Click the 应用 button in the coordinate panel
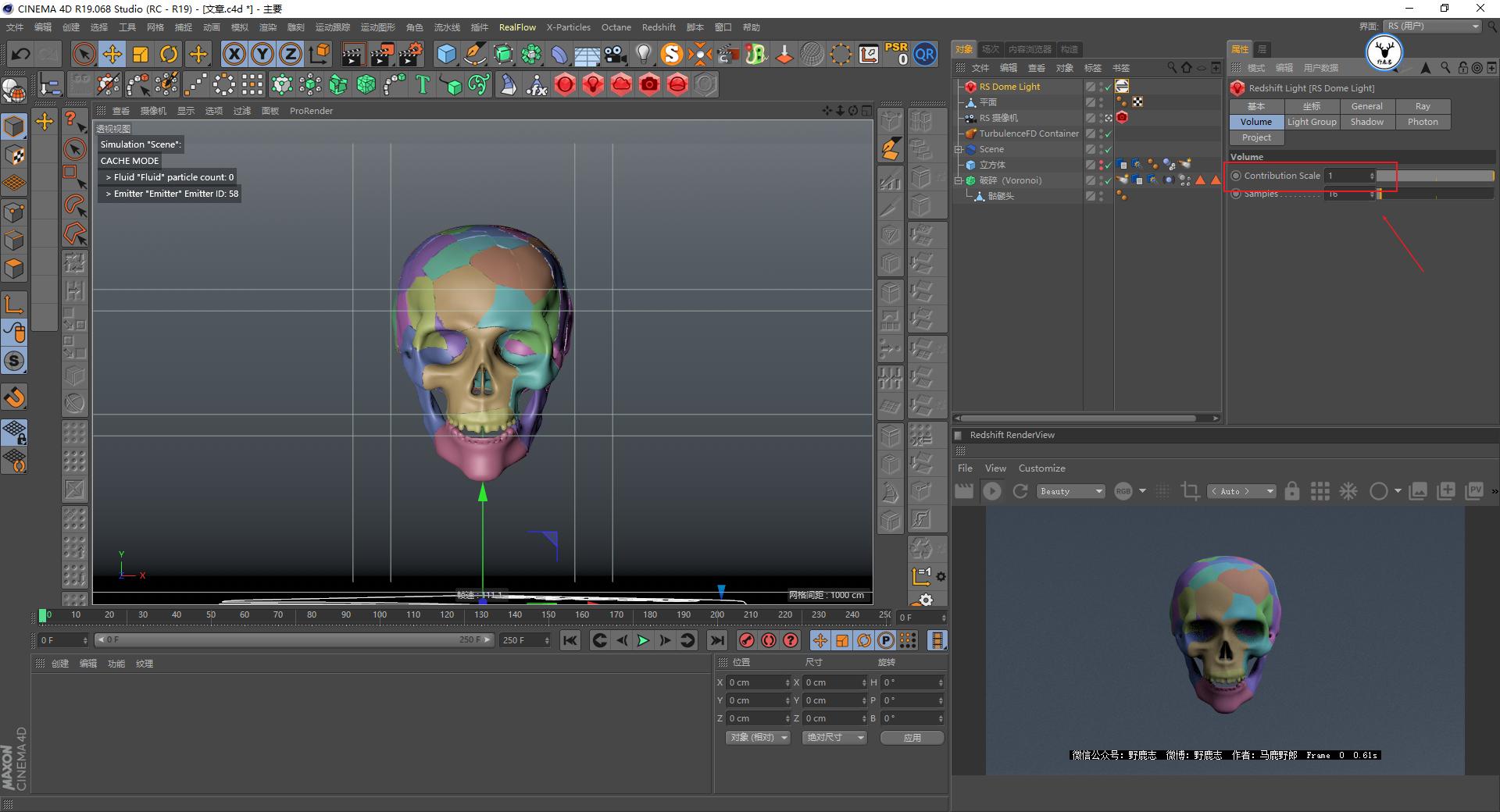The width and height of the screenshot is (1500, 812). coord(911,737)
